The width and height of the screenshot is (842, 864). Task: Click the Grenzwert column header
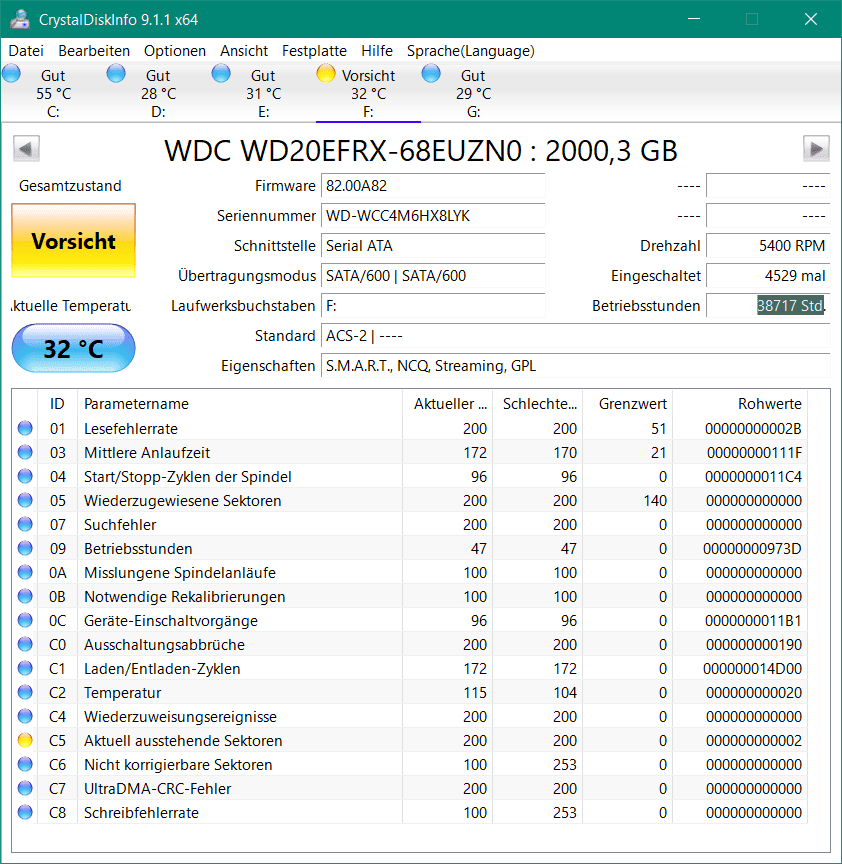pyautogui.click(x=628, y=403)
